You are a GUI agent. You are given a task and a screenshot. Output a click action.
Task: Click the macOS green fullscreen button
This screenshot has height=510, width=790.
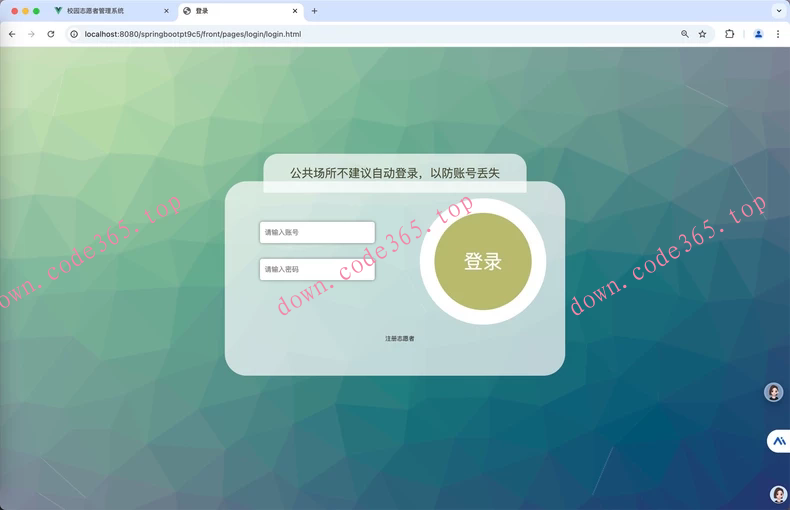pos(36,11)
